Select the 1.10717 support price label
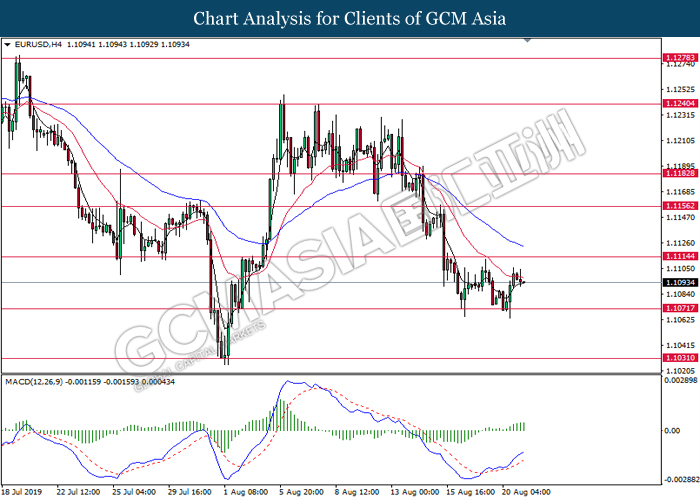700x500 pixels. point(680,308)
